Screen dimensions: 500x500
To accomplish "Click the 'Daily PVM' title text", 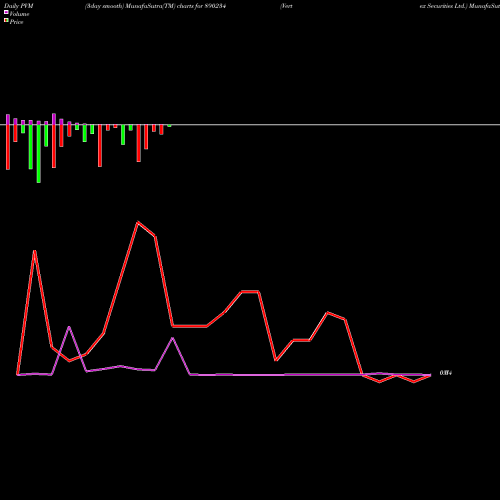I will coord(19,6).
